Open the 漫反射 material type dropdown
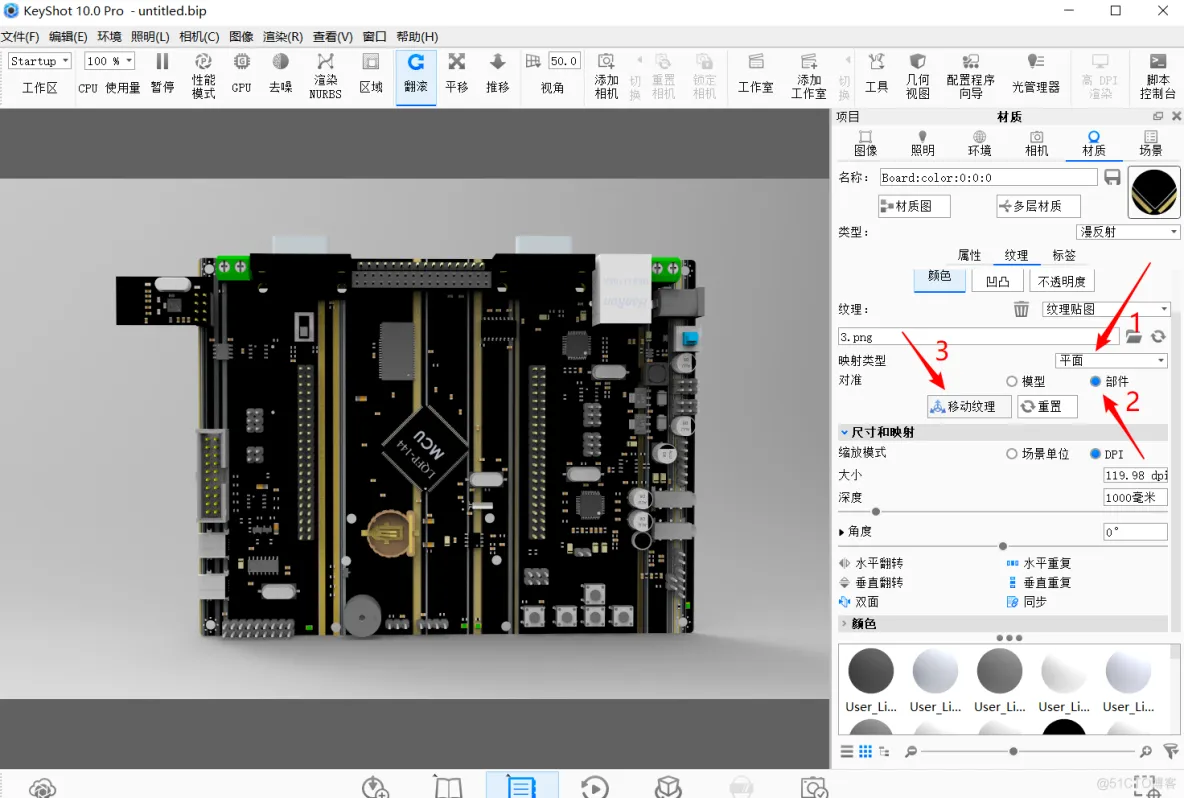Viewport: 1184px width, 798px height. [x=1128, y=232]
